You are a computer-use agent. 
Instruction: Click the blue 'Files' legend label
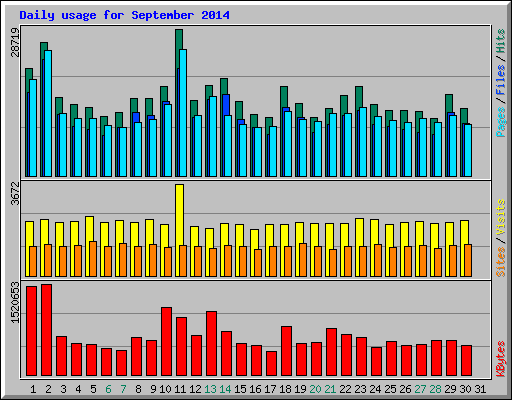(x=501, y=80)
